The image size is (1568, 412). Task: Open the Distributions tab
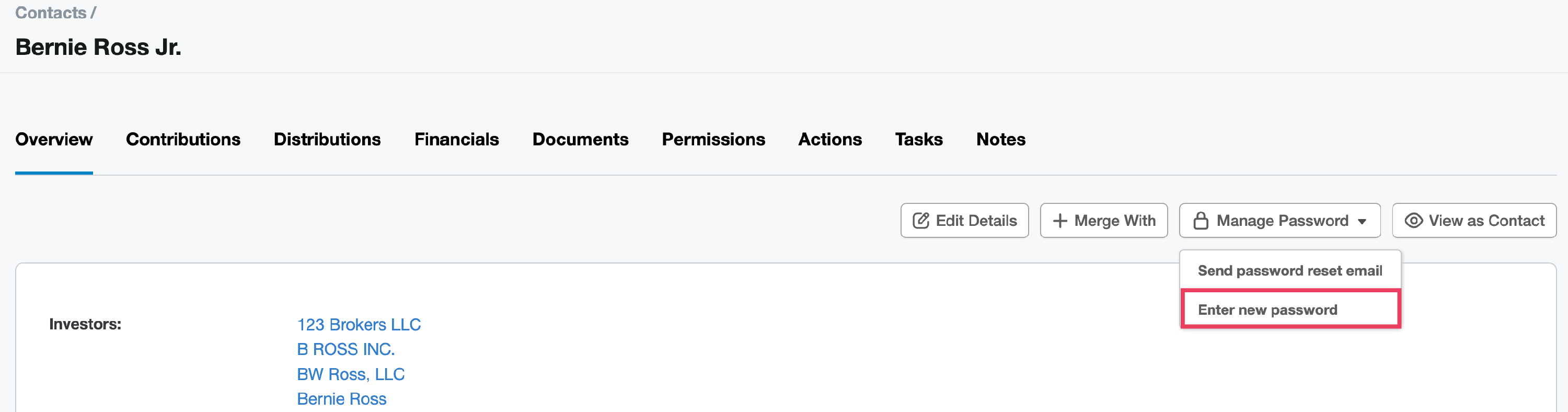pos(327,140)
